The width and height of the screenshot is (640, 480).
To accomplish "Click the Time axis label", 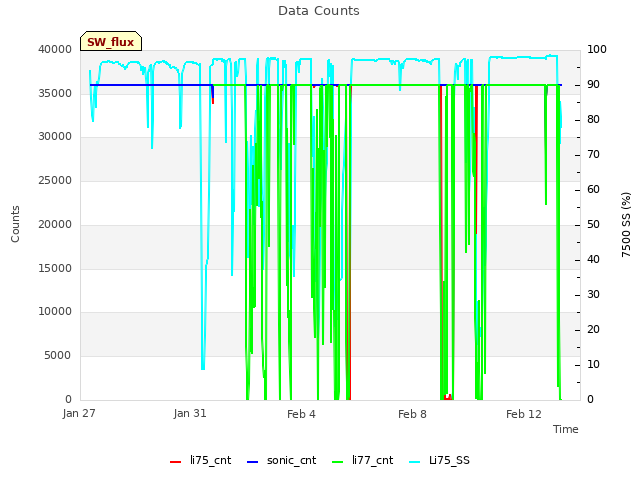I will point(566,429).
